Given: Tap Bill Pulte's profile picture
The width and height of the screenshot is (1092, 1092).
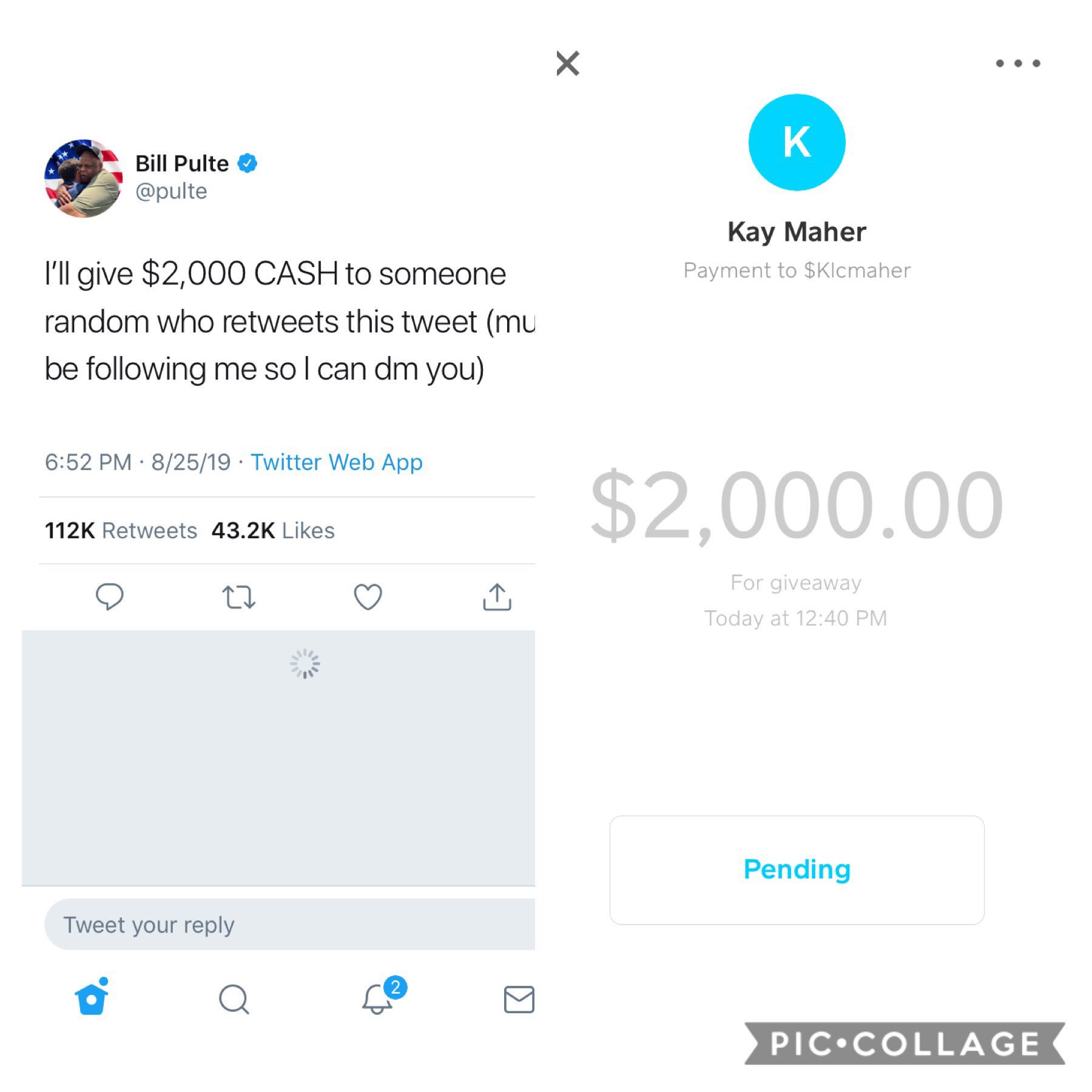Looking at the screenshot, I should coord(84,178).
